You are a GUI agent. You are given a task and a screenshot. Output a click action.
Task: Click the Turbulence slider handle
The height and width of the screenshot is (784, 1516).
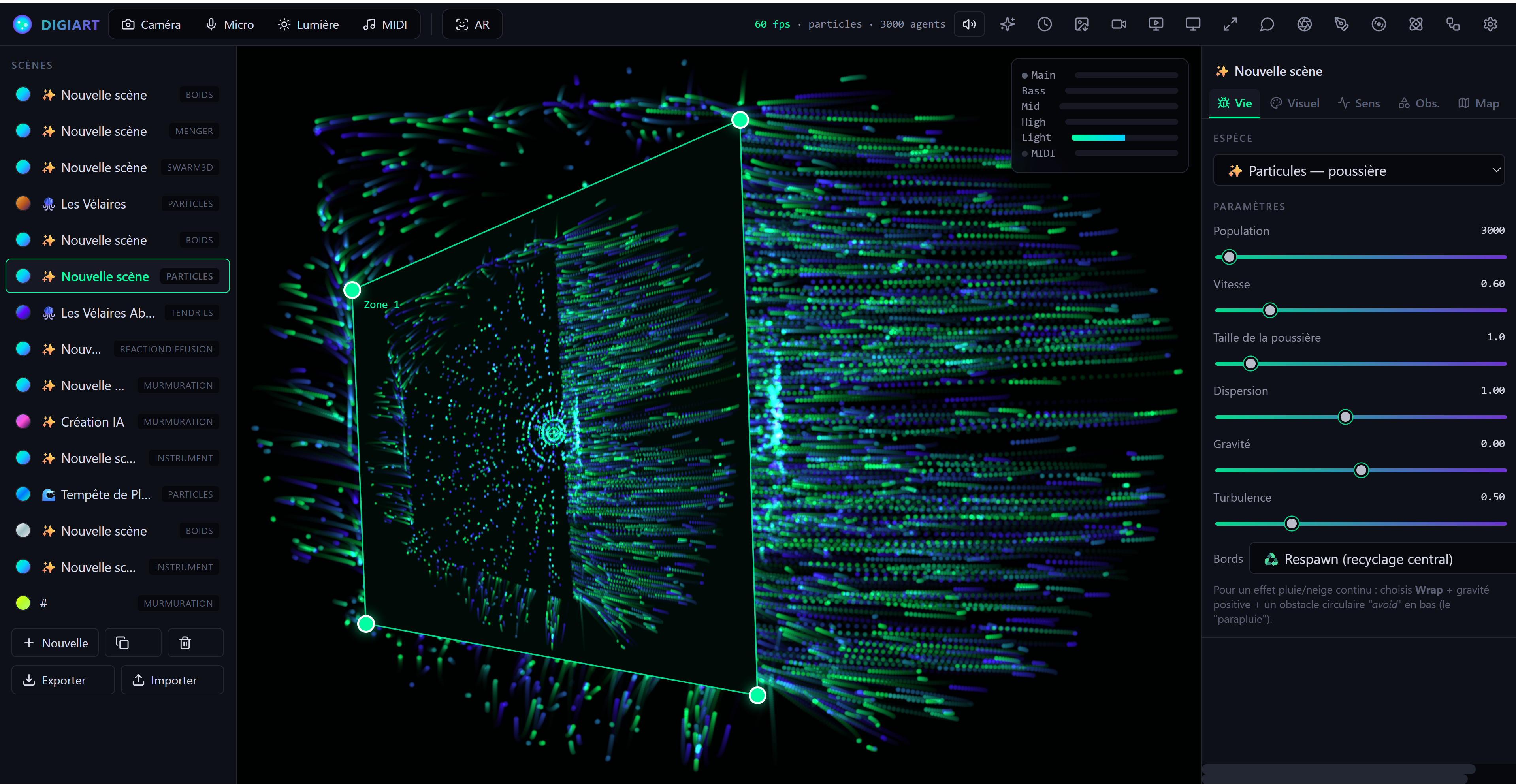tap(1291, 523)
